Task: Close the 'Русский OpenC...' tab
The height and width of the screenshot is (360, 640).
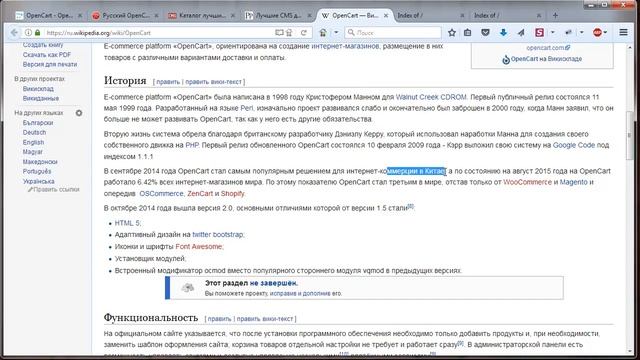Action: point(156,16)
